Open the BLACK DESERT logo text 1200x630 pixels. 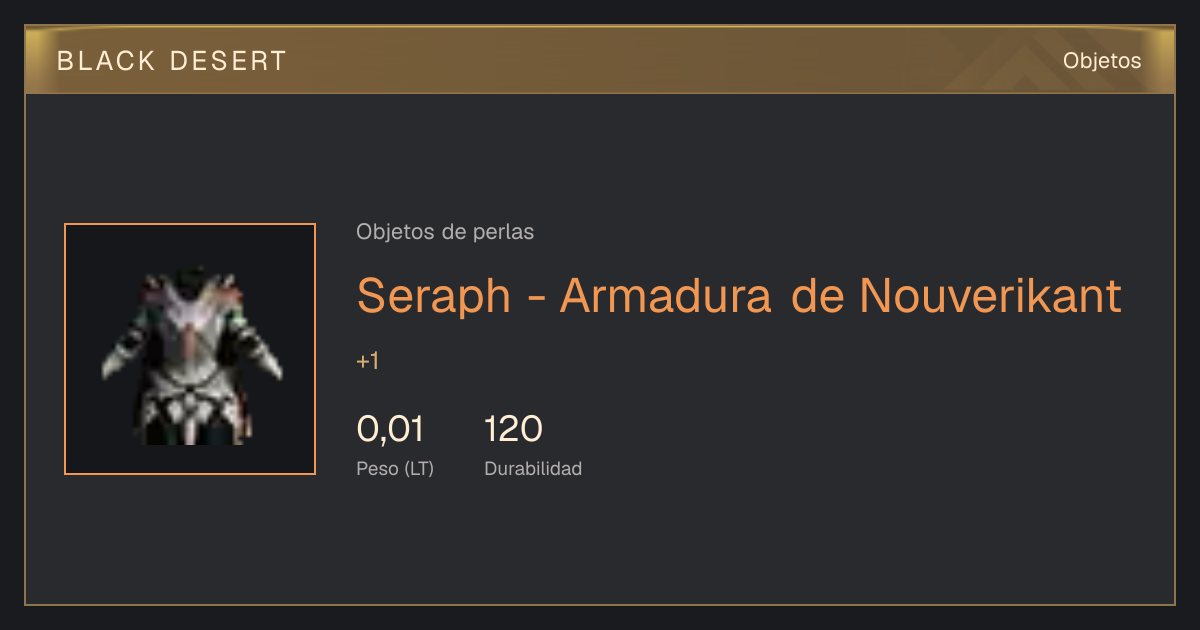tap(172, 61)
